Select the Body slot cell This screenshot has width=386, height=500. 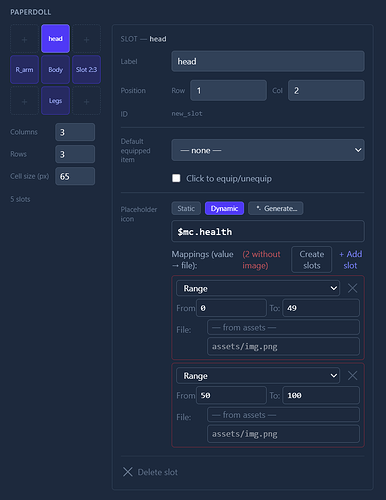click(55, 70)
